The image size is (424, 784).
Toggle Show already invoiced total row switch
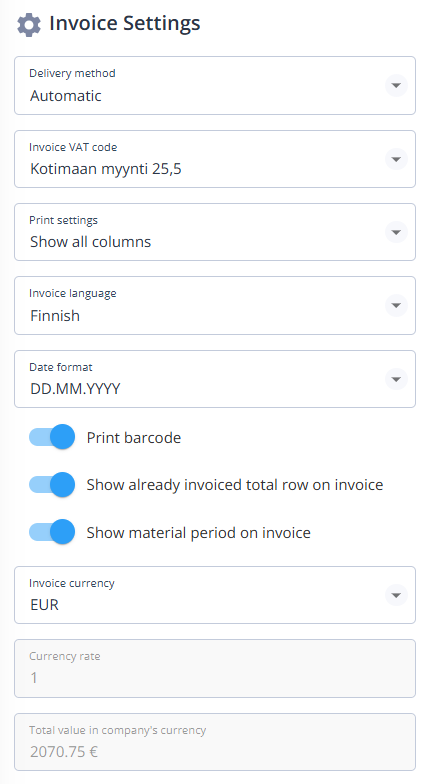[x=52, y=484]
